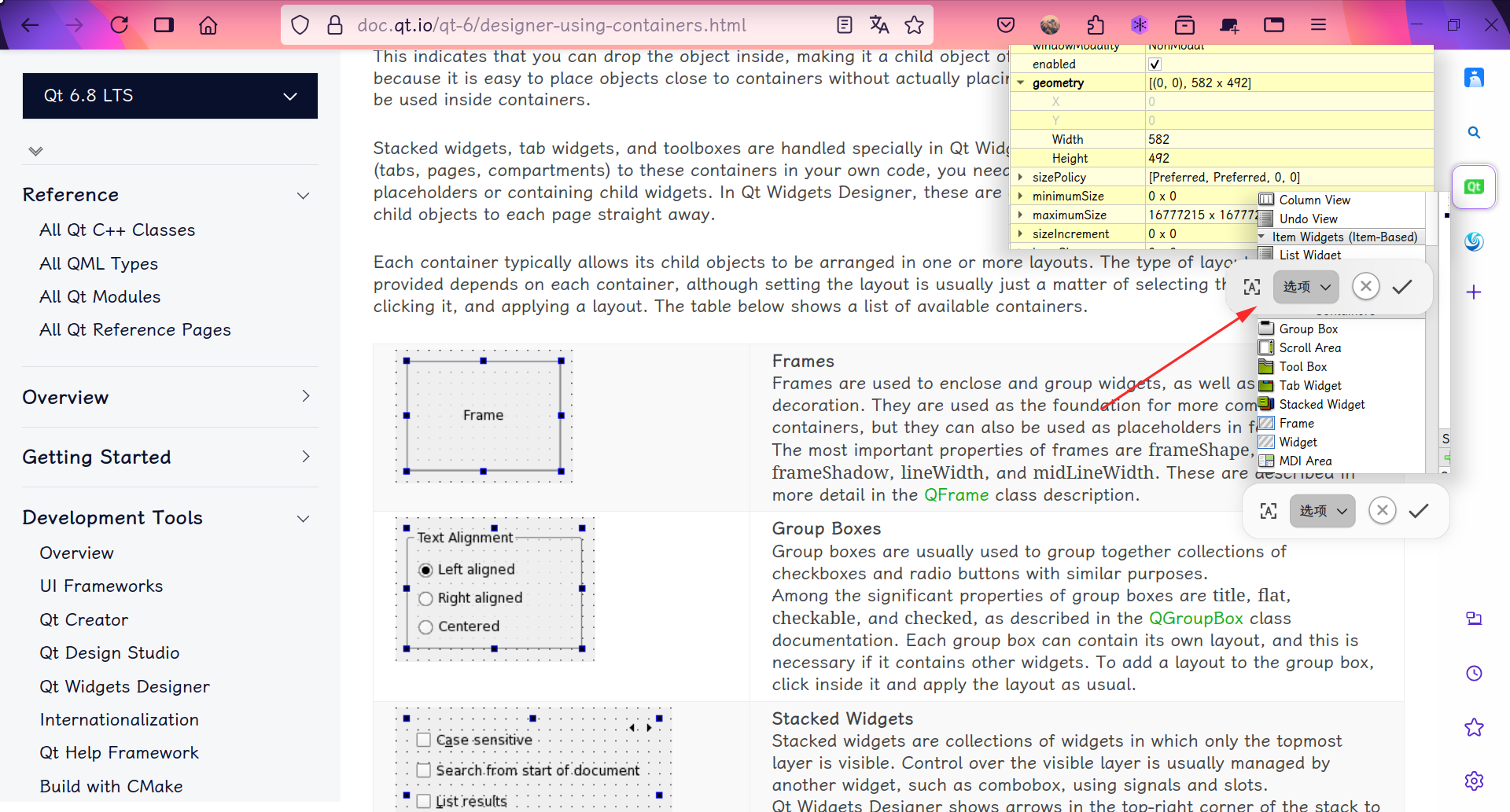Click the URL address field

click(551, 25)
